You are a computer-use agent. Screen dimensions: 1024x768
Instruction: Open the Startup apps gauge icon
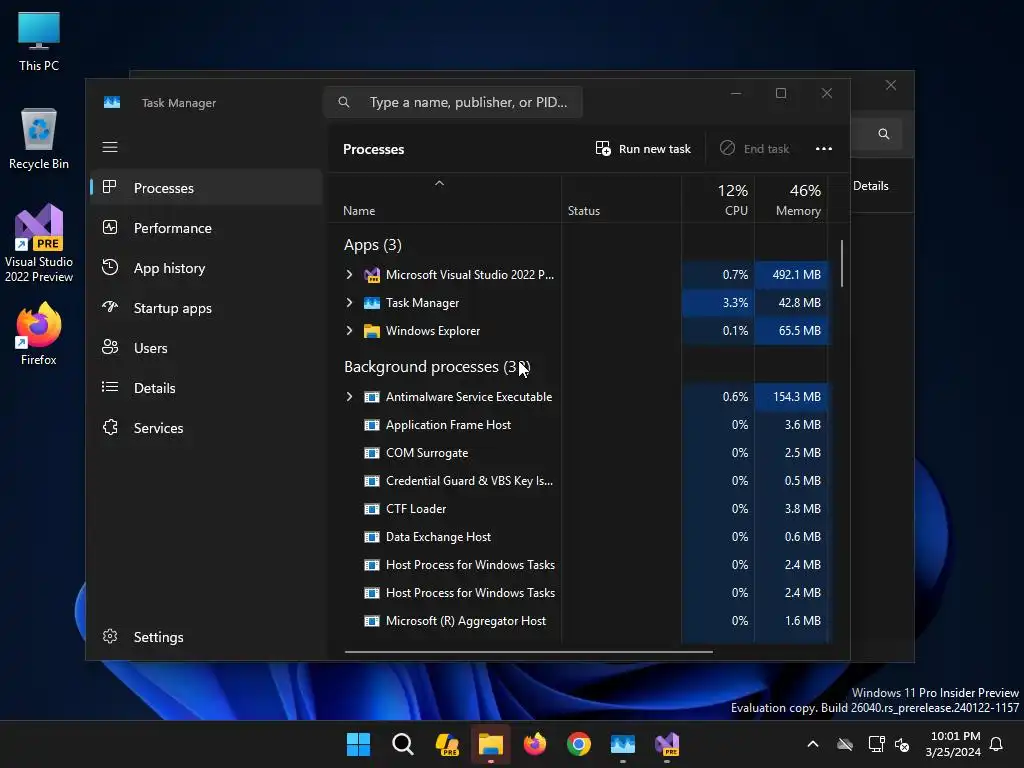pos(110,307)
